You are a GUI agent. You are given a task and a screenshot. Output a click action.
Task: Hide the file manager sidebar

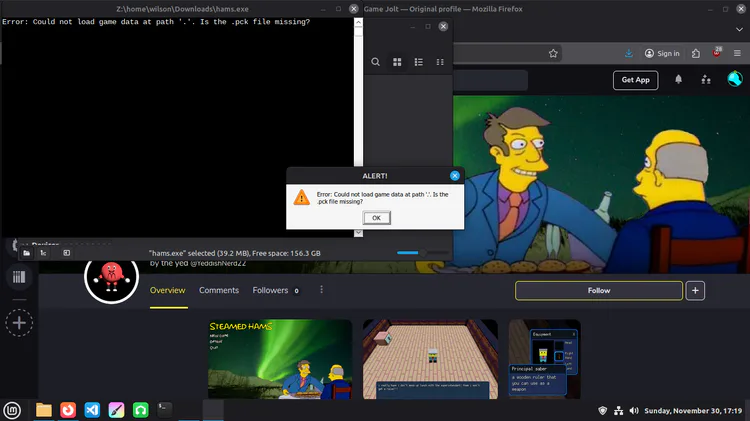[66, 253]
